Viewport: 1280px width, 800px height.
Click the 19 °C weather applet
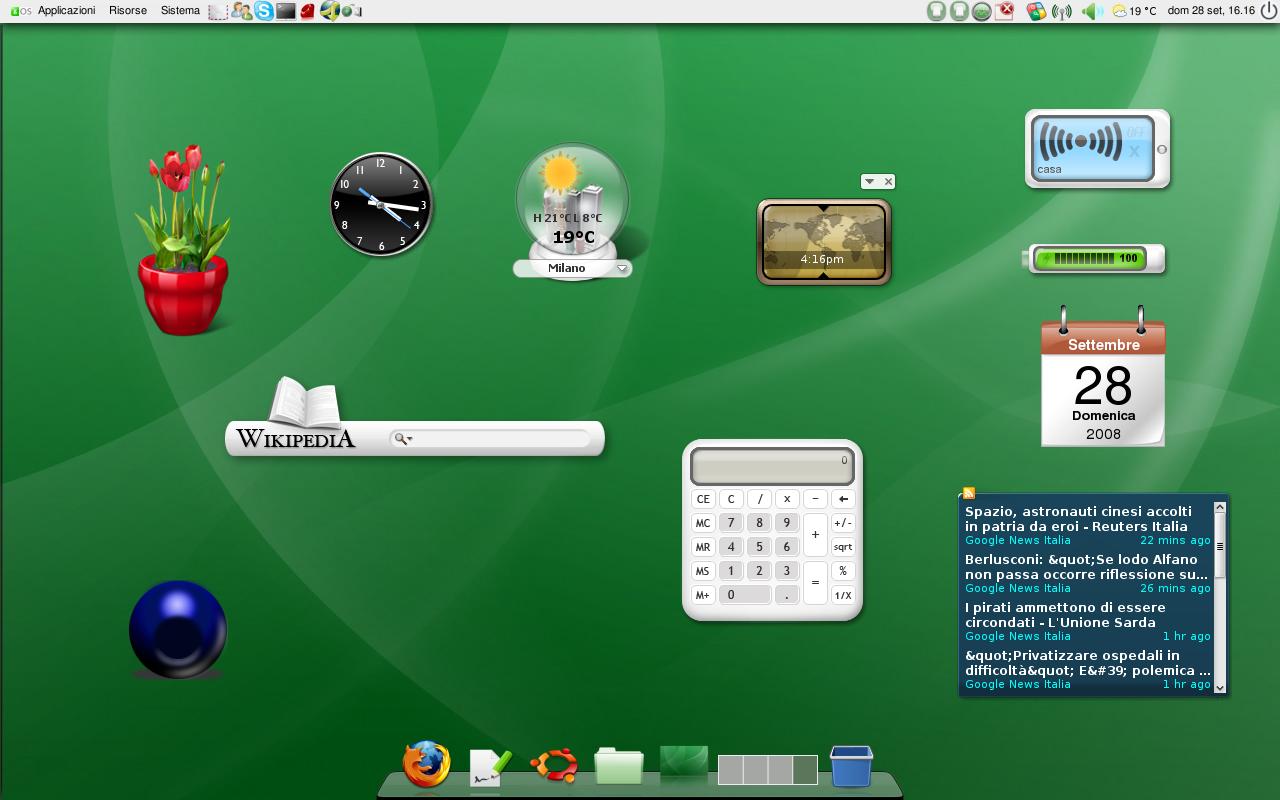click(x=1134, y=11)
